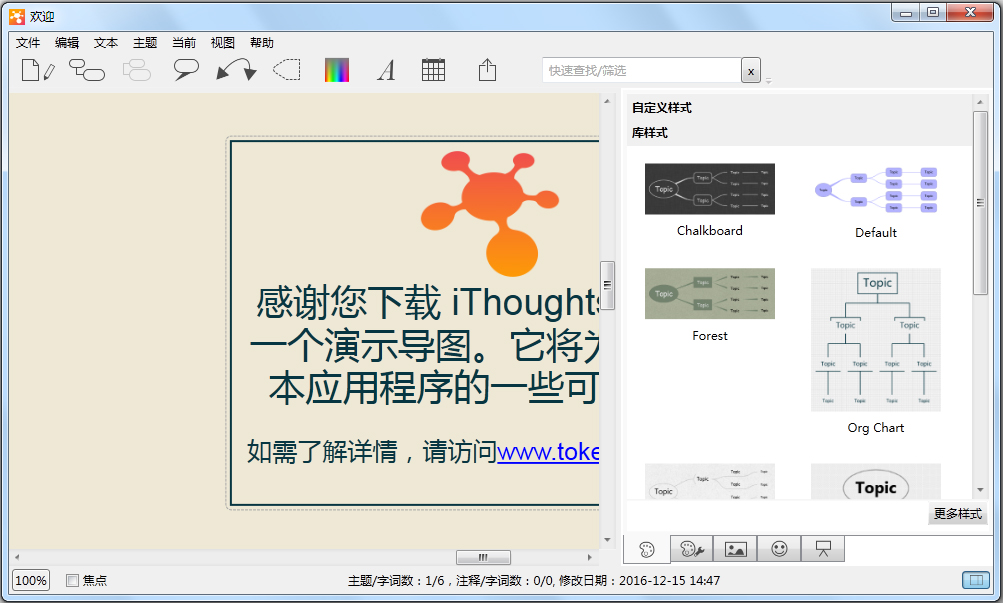The image size is (1003, 603).
Task: Enable the 焦点 checkbox
Action: 71,580
